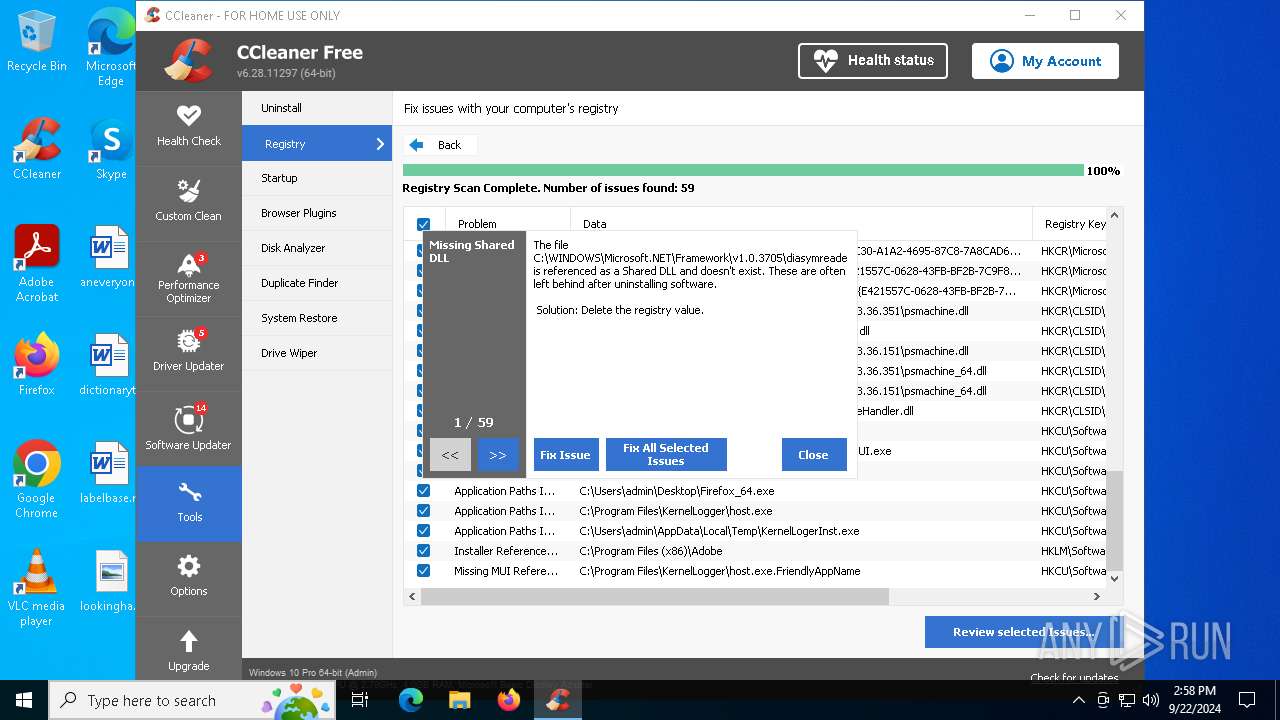Open the Startup tool
Viewport: 1280px width, 720px height.
click(x=317, y=178)
